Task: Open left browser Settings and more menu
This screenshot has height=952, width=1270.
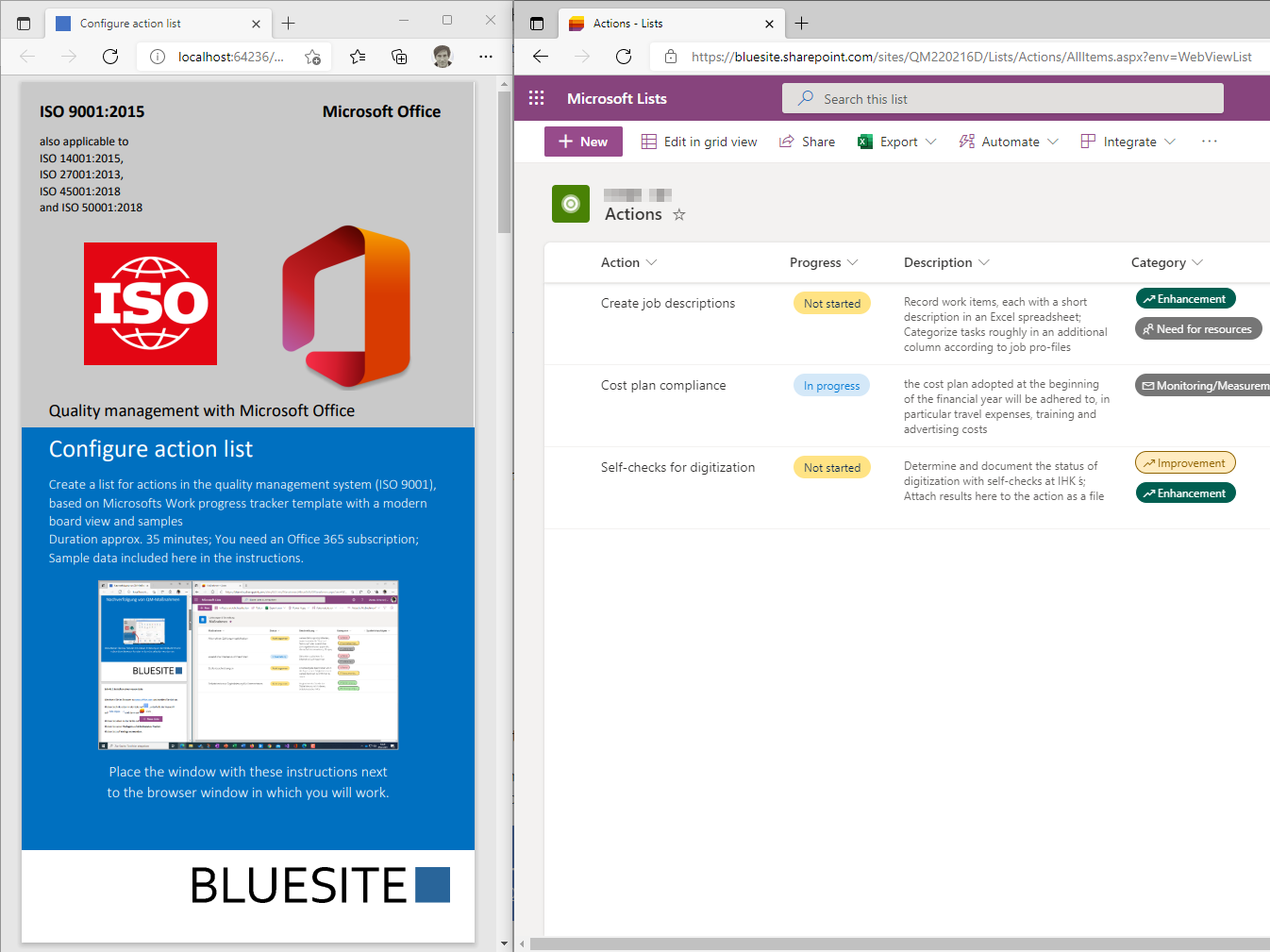Action: click(486, 57)
